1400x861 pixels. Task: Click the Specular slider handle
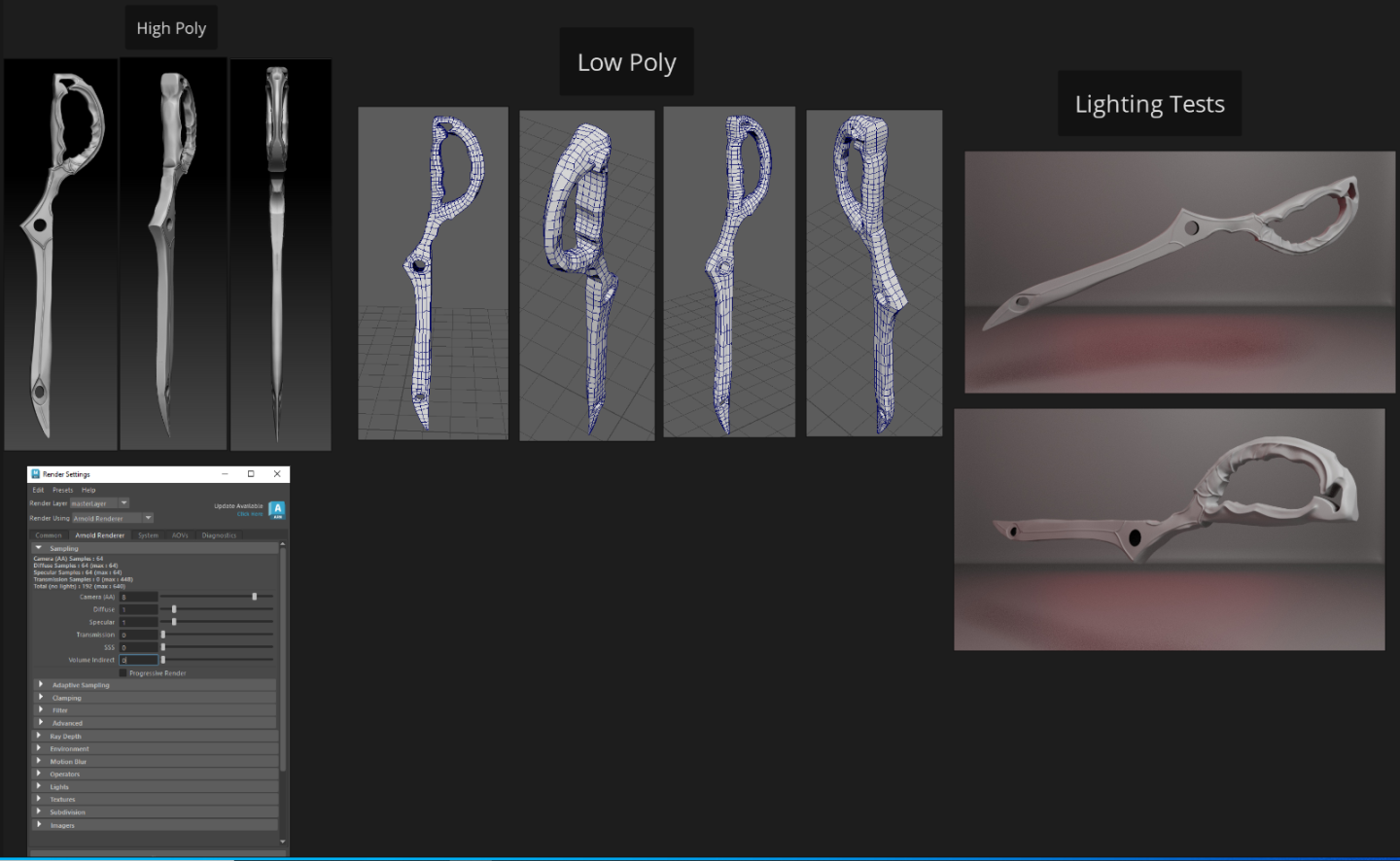point(174,622)
